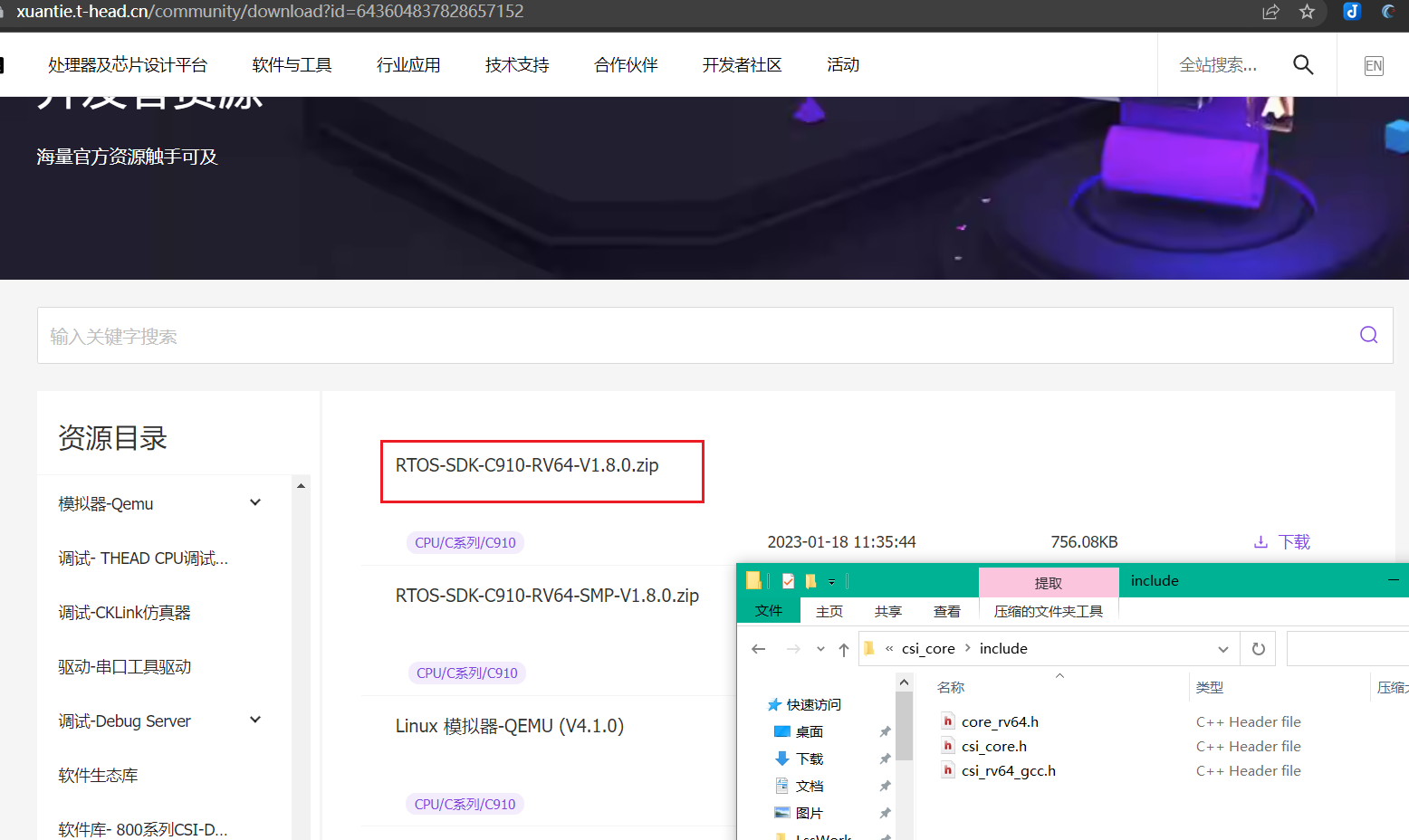Select 驱动-串口工具驱动 in resource directory
This screenshot has width=1409, height=840.
125,667
